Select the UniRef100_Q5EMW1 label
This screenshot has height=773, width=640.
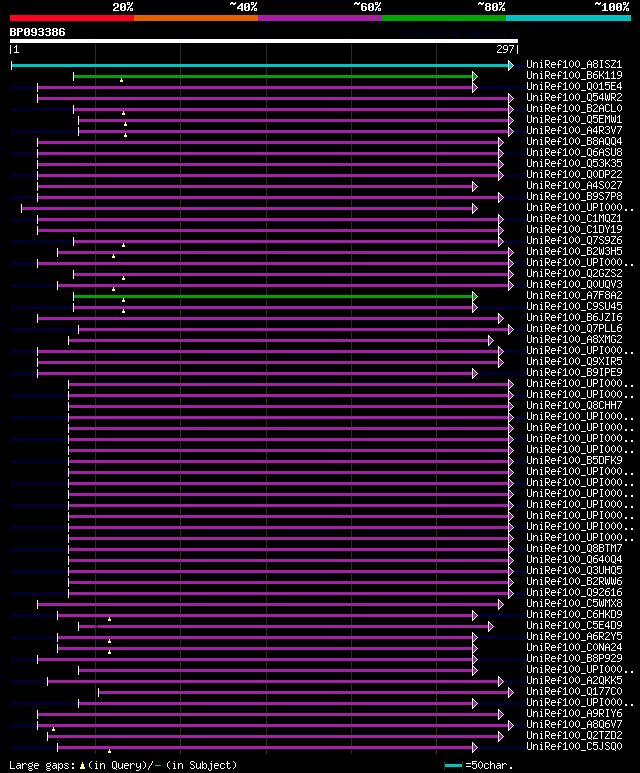tap(574, 119)
